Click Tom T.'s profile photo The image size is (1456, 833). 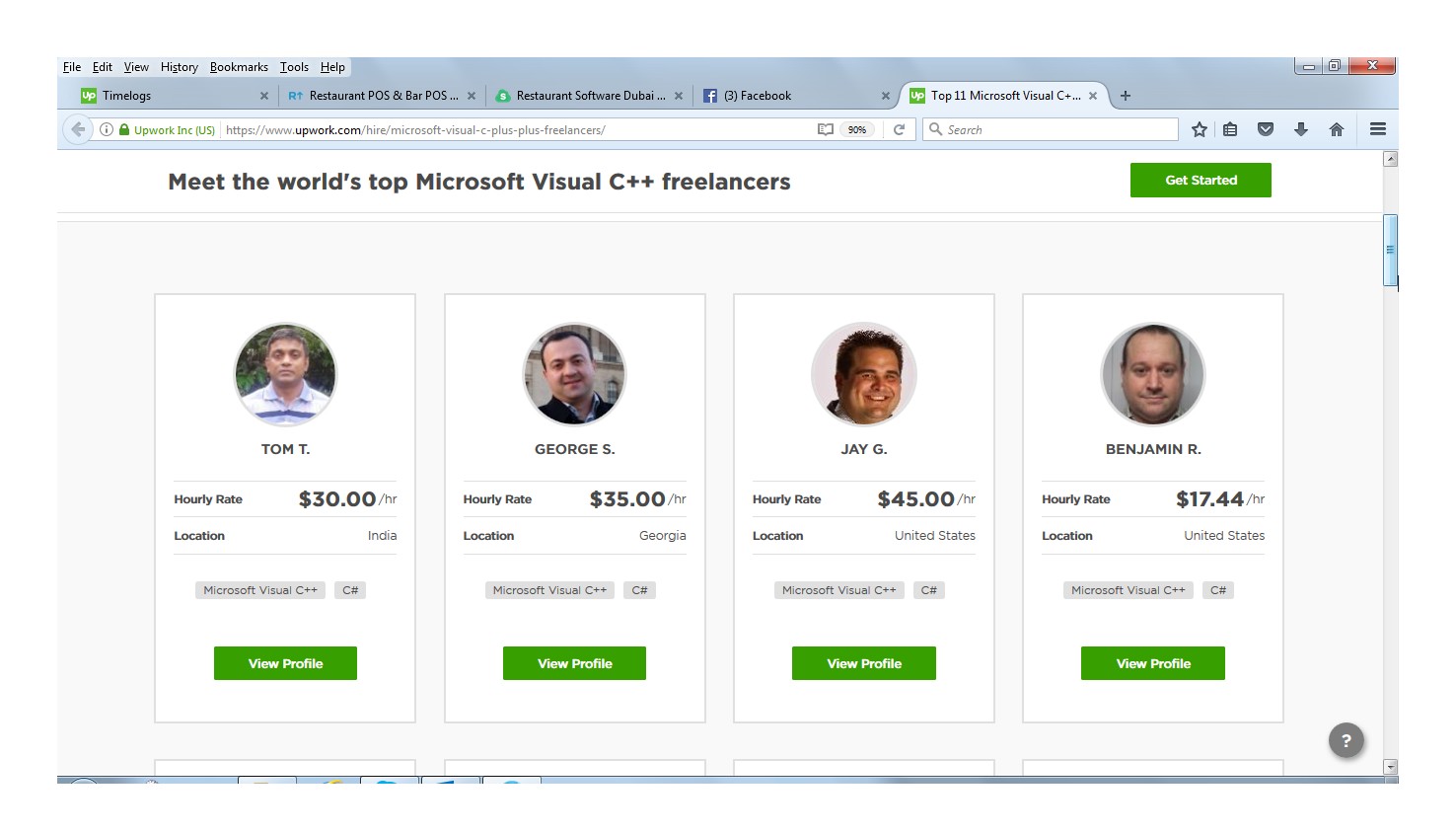[x=285, y=375]
